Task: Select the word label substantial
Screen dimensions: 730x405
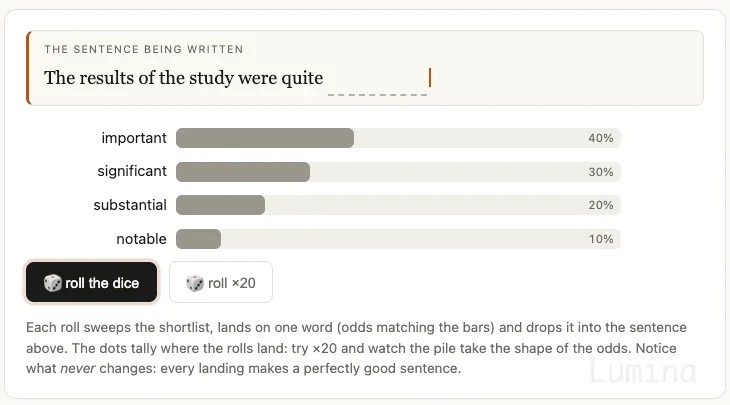Action: coord(130,205)
